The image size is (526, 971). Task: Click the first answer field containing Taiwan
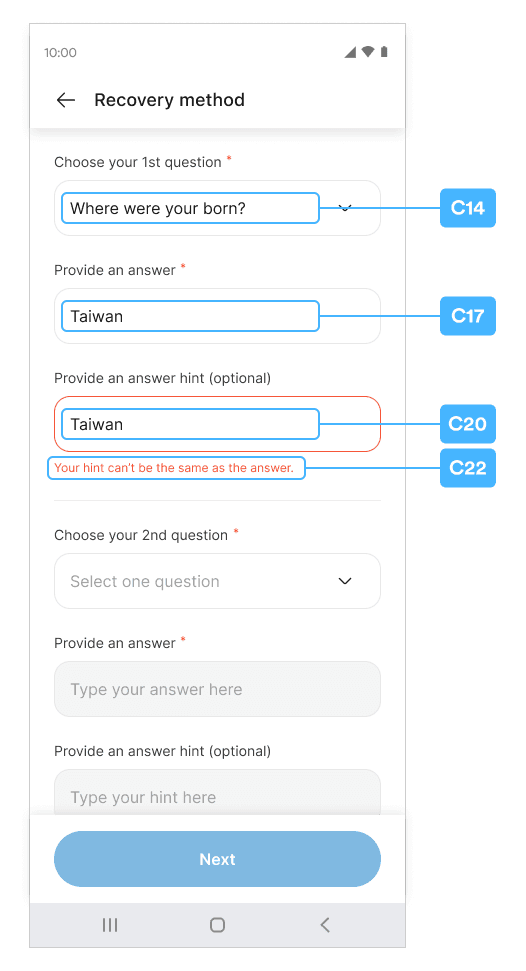click(217, 316)
